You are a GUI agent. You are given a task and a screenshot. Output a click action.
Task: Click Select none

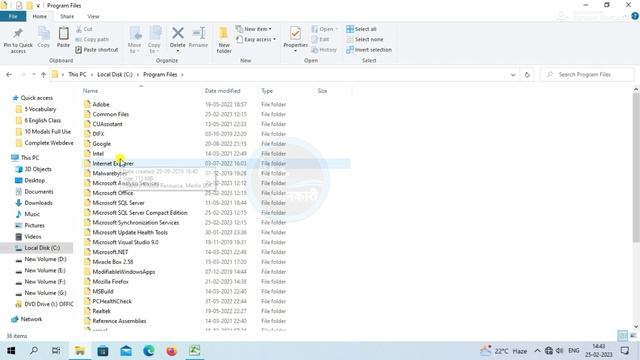[x=365, y=39]
